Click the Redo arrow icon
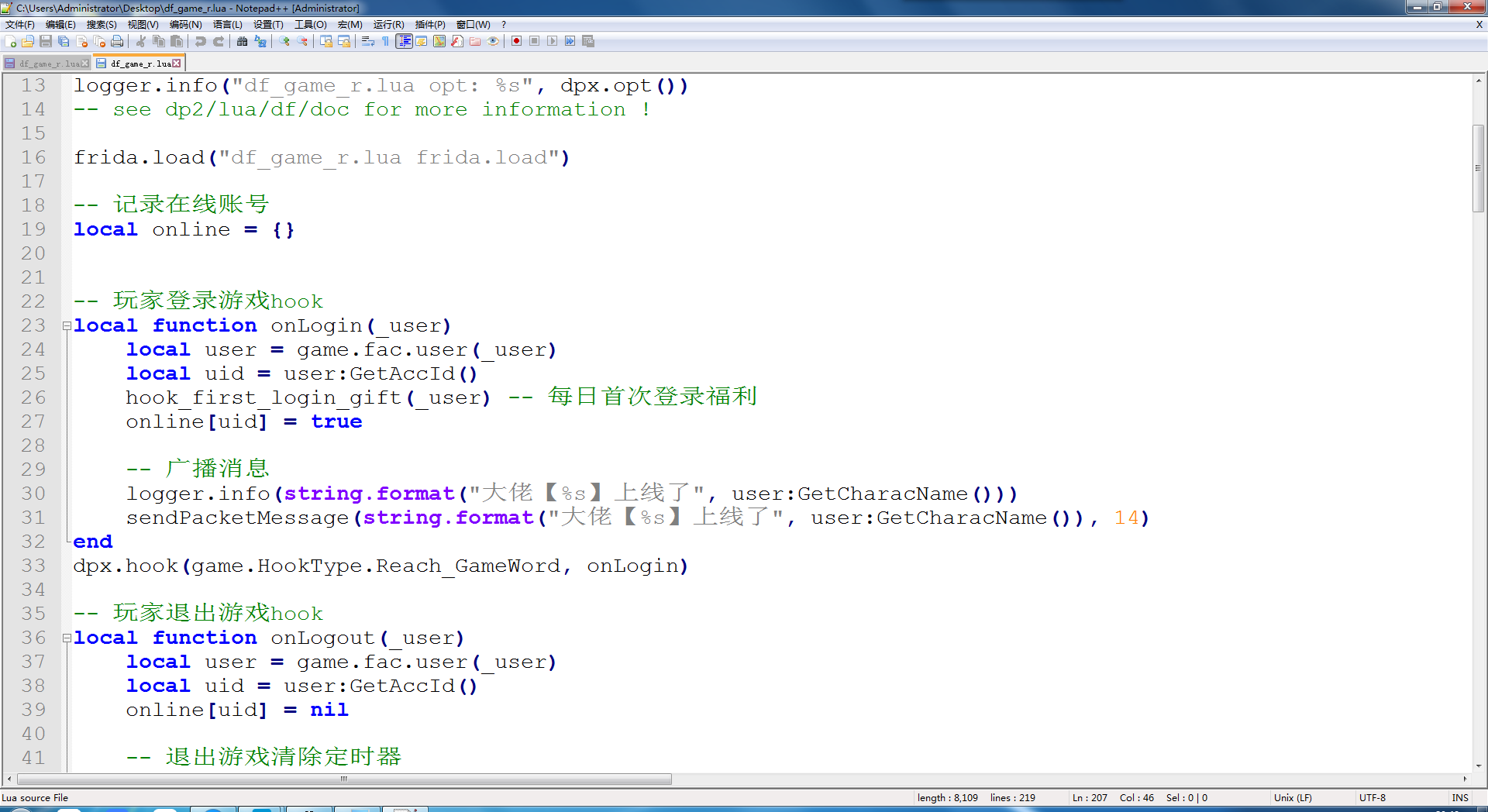The height and width of the screenshot is (812, 1488). (219, 41)
